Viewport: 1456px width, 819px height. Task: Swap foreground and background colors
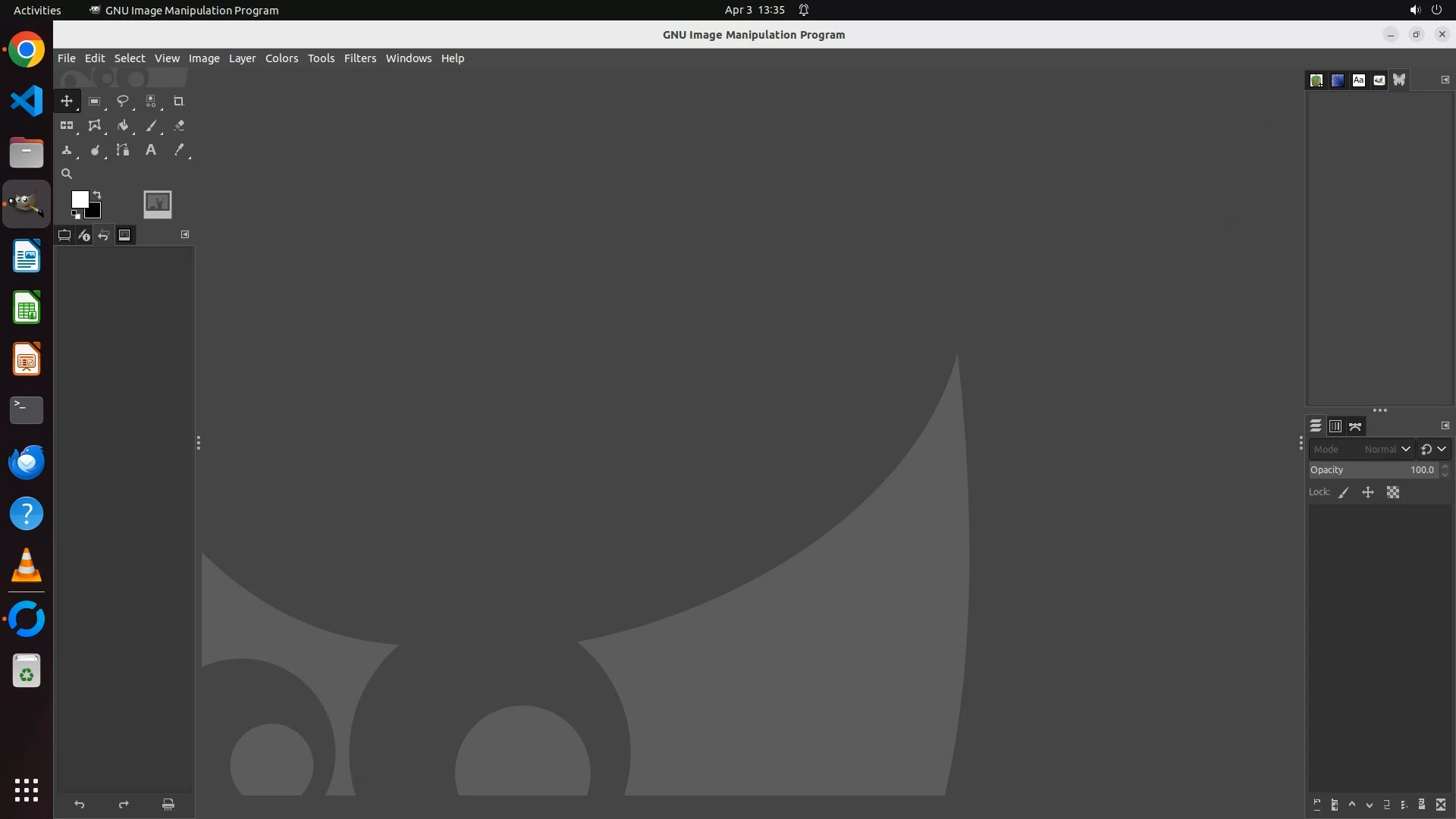pyautogui.click(x=97, y=195)
